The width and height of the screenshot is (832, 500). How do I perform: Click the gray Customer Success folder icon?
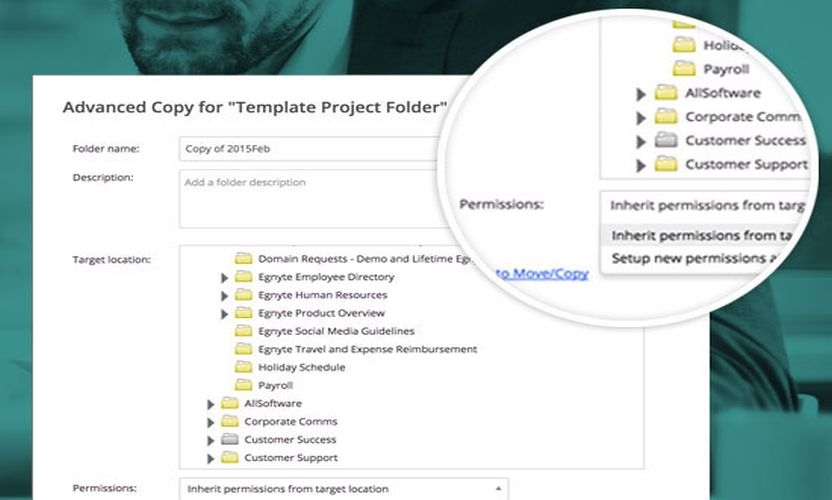click(x=229, y=439)
